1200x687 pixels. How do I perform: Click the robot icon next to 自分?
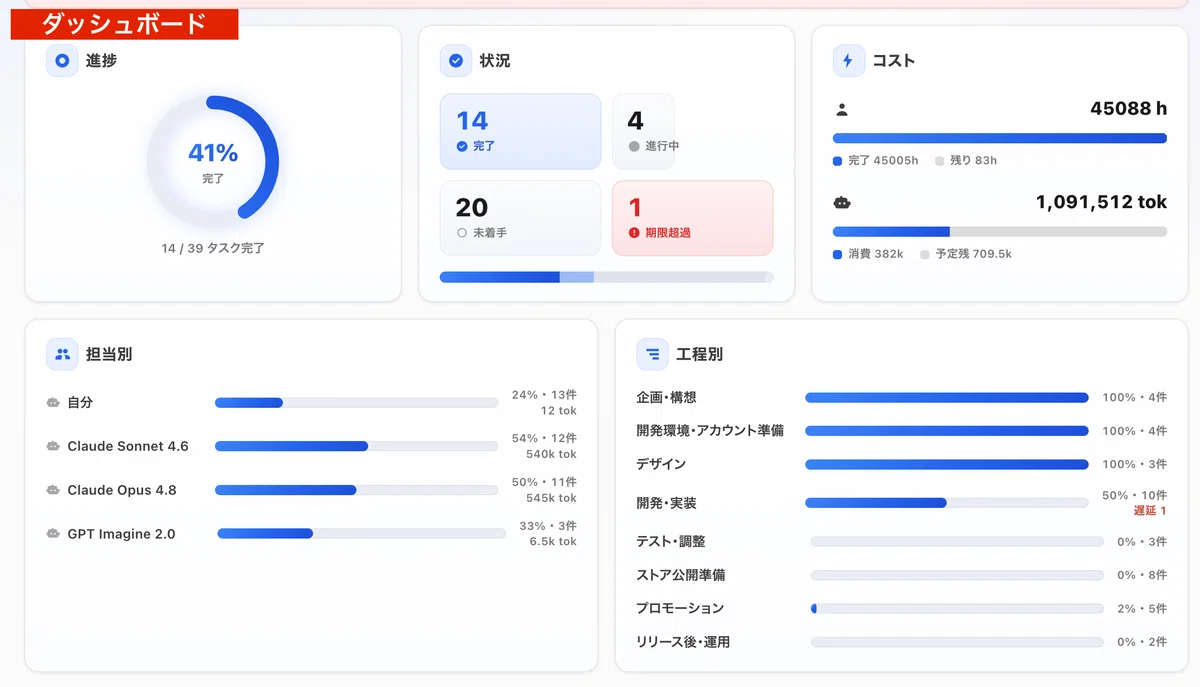(x=53, y=403)
